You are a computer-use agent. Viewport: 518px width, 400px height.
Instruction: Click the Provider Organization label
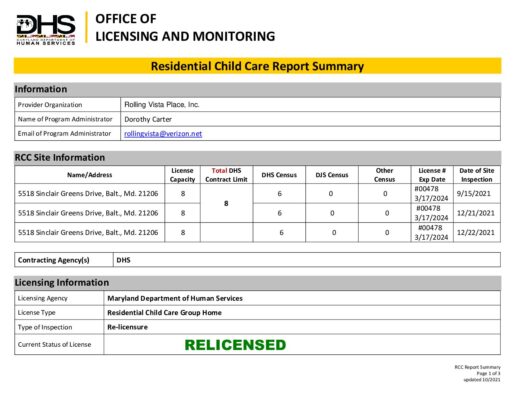(x=50, y=105)
